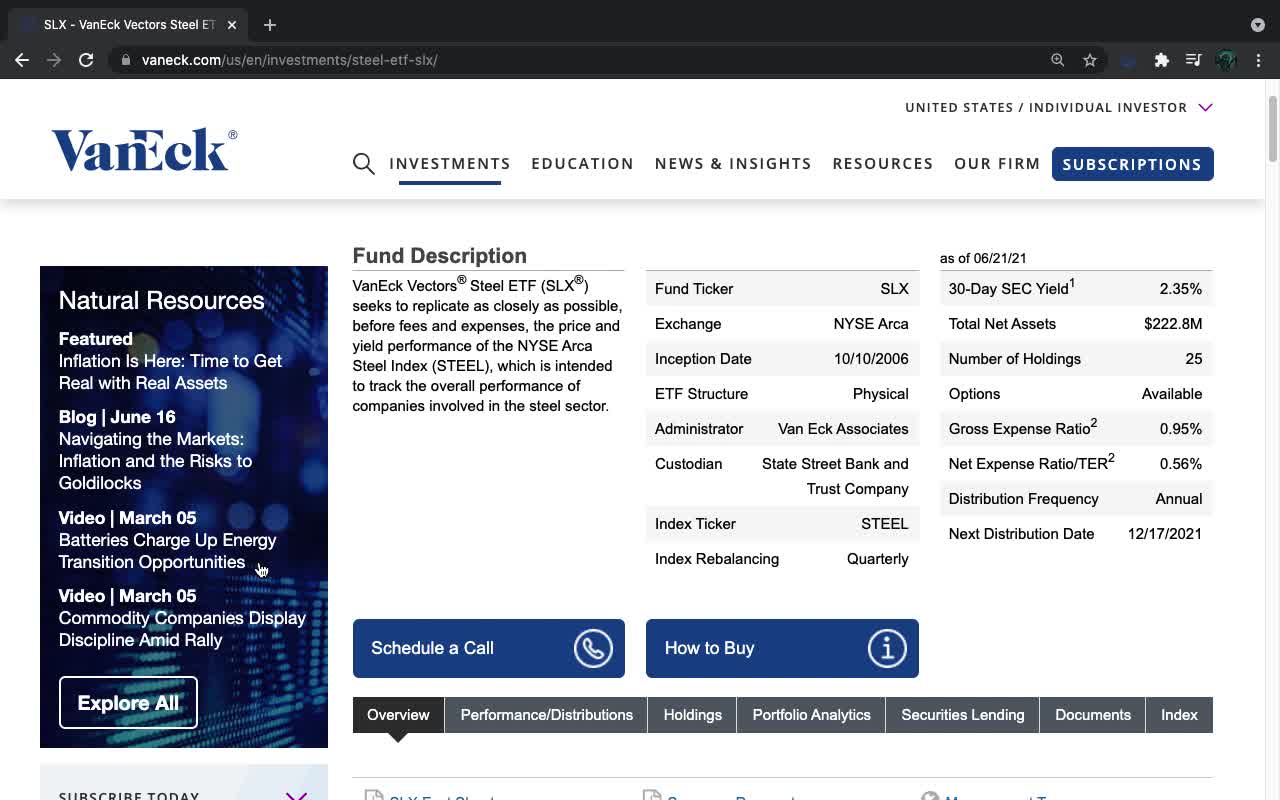Viewport: 1280px width, 800px height.
Task: Expand the Subscribe Today chevron
Action: tap(296, 795)
